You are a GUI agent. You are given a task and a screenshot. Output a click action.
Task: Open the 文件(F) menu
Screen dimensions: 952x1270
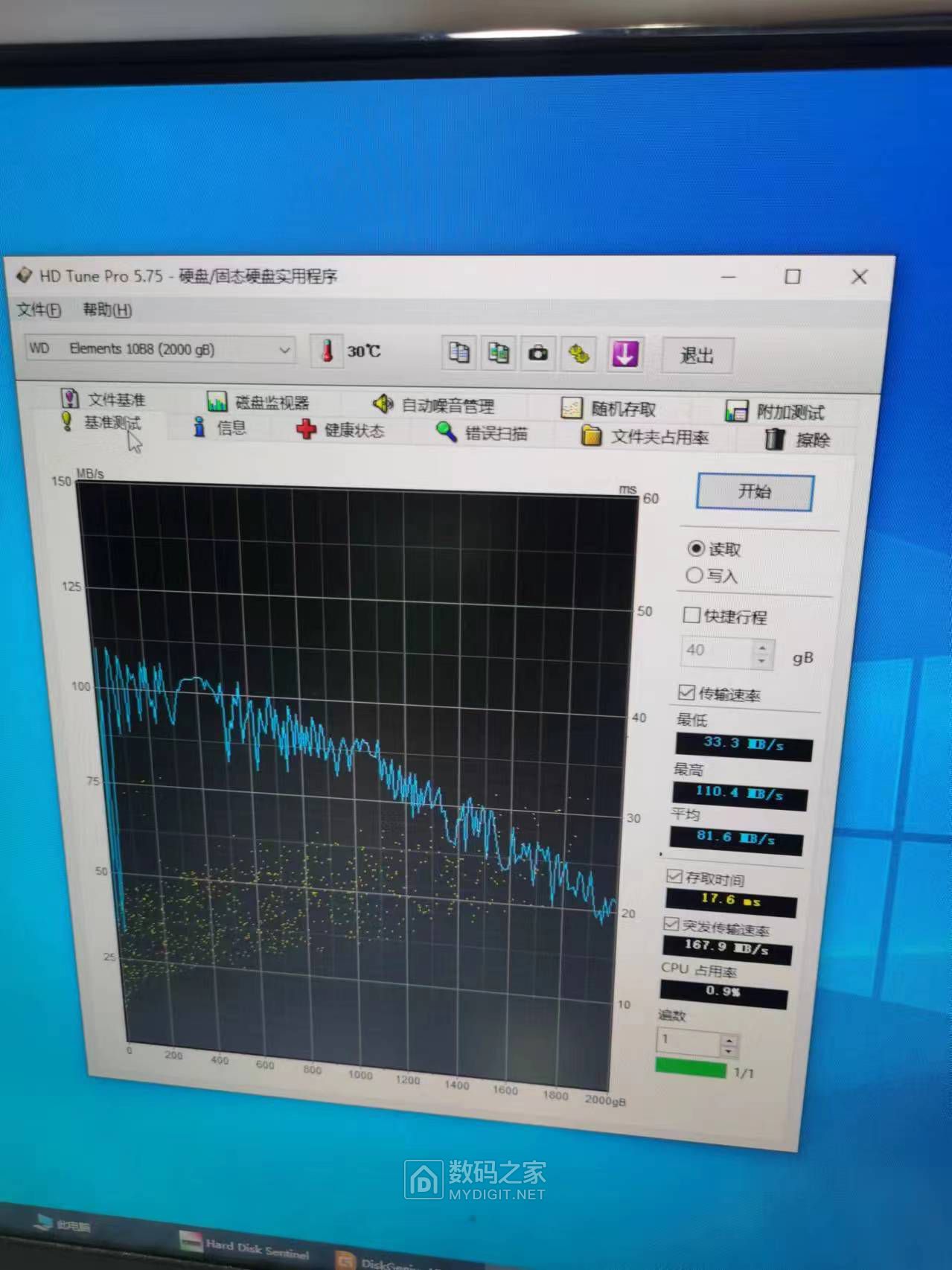coord(39,309)
